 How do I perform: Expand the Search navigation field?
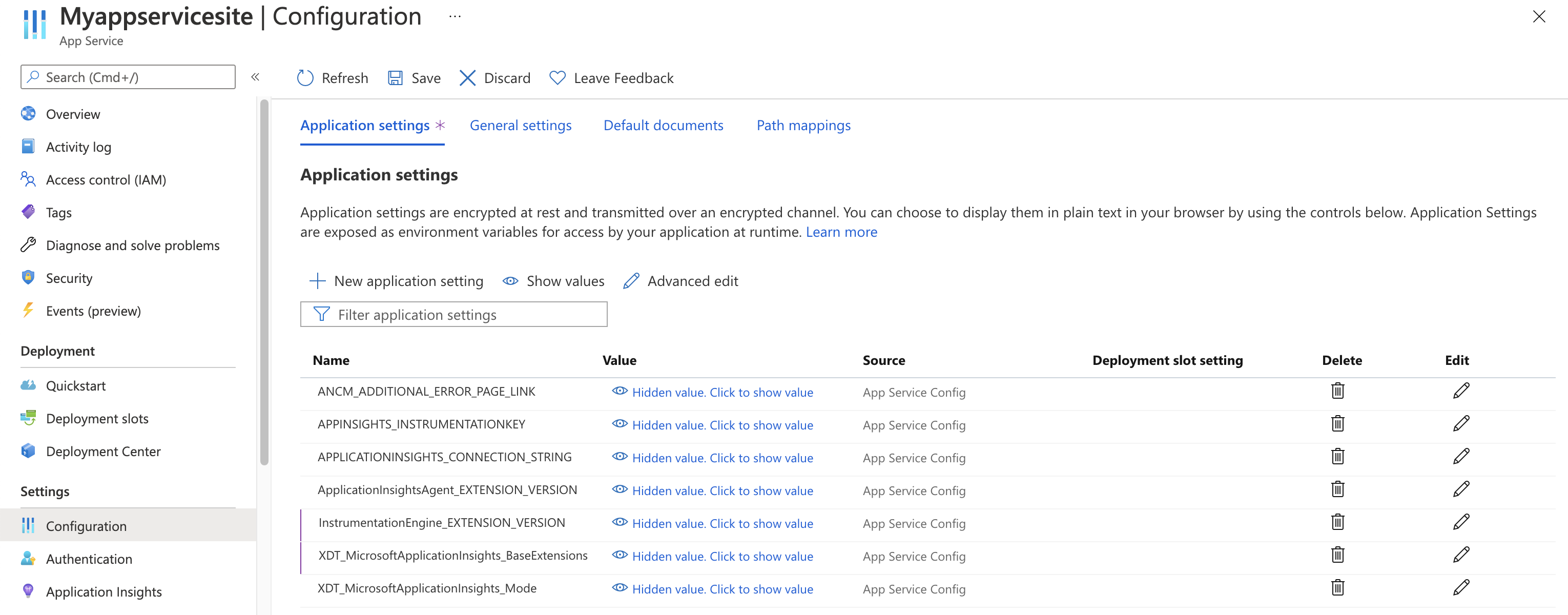tap(256, 77)
